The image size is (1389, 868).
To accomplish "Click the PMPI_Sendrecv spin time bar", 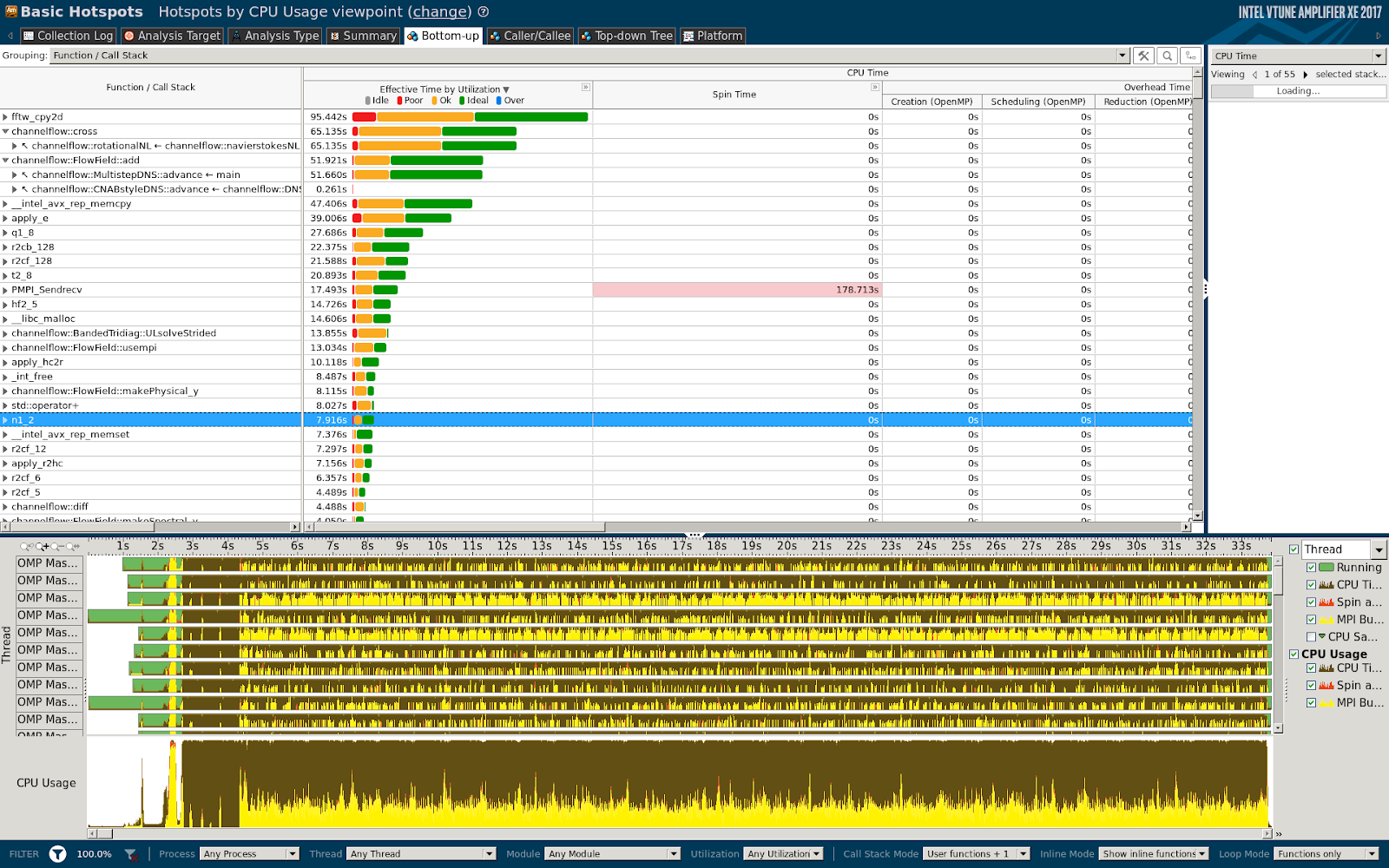I will coord(736,290).
